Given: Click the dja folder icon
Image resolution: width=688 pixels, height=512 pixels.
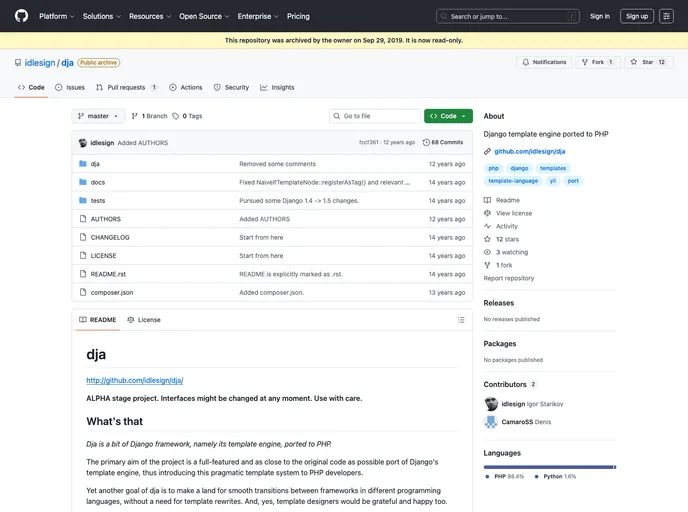Looking at the screenshot, I should point(82,164).
